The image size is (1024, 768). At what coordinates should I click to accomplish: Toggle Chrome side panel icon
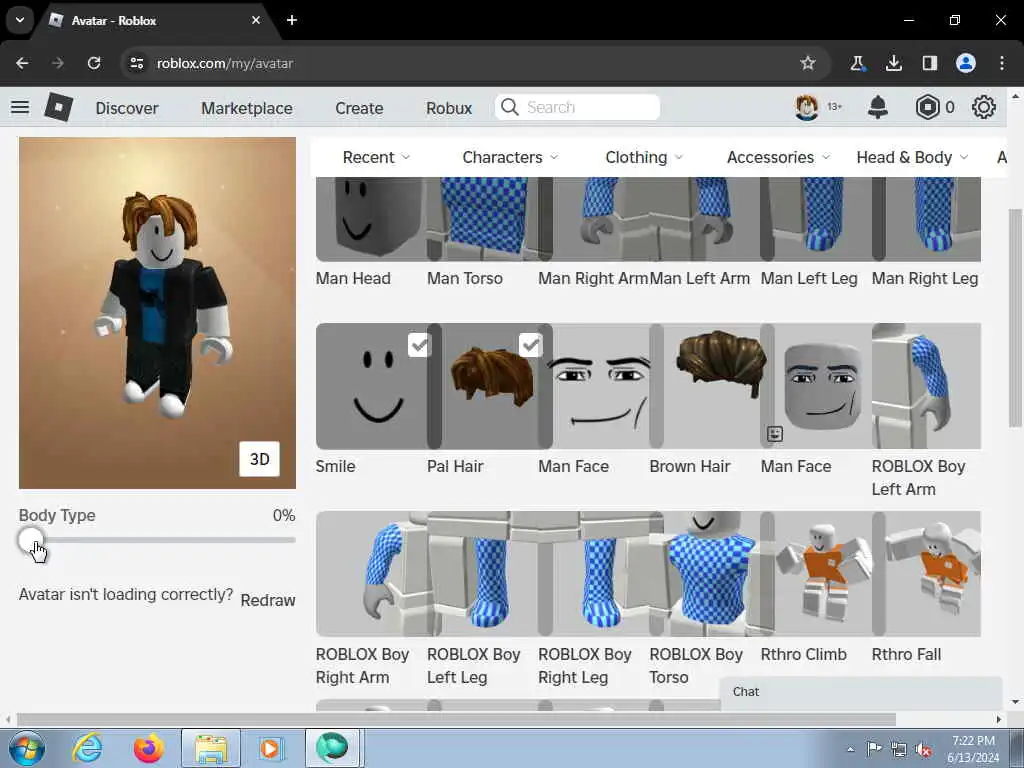[x=929, y=63]
